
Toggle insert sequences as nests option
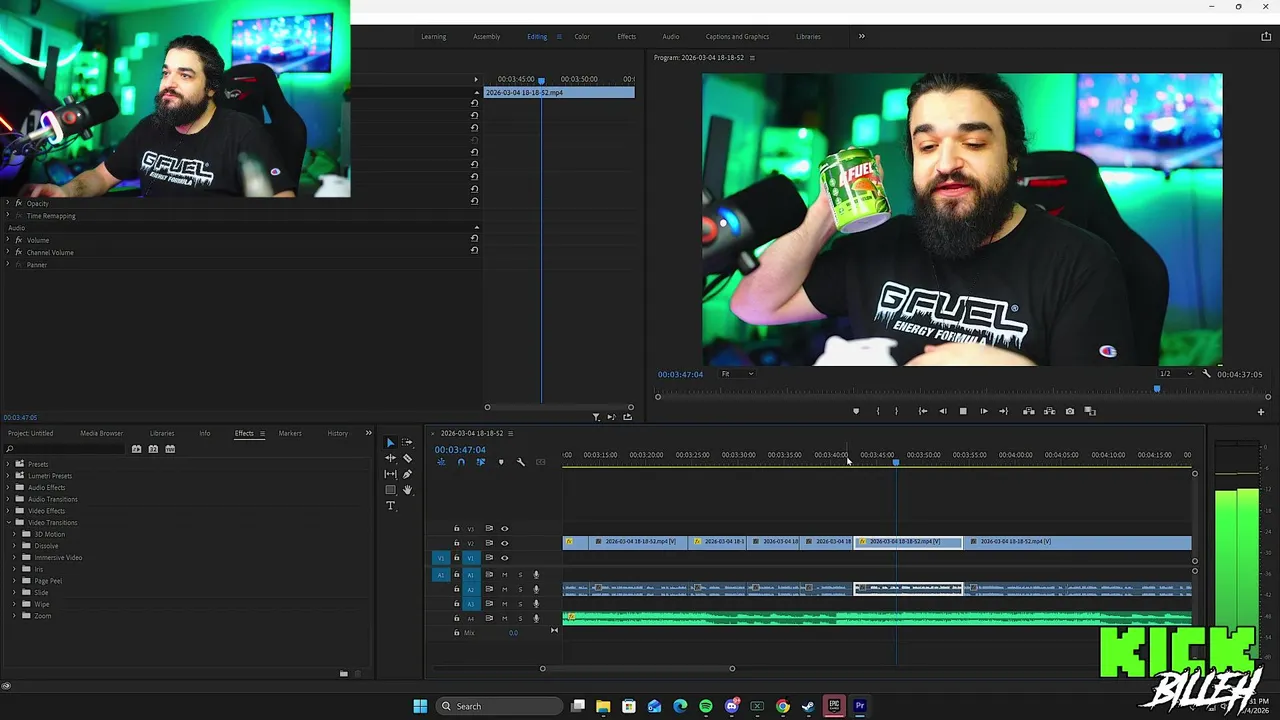pos(441,462)
